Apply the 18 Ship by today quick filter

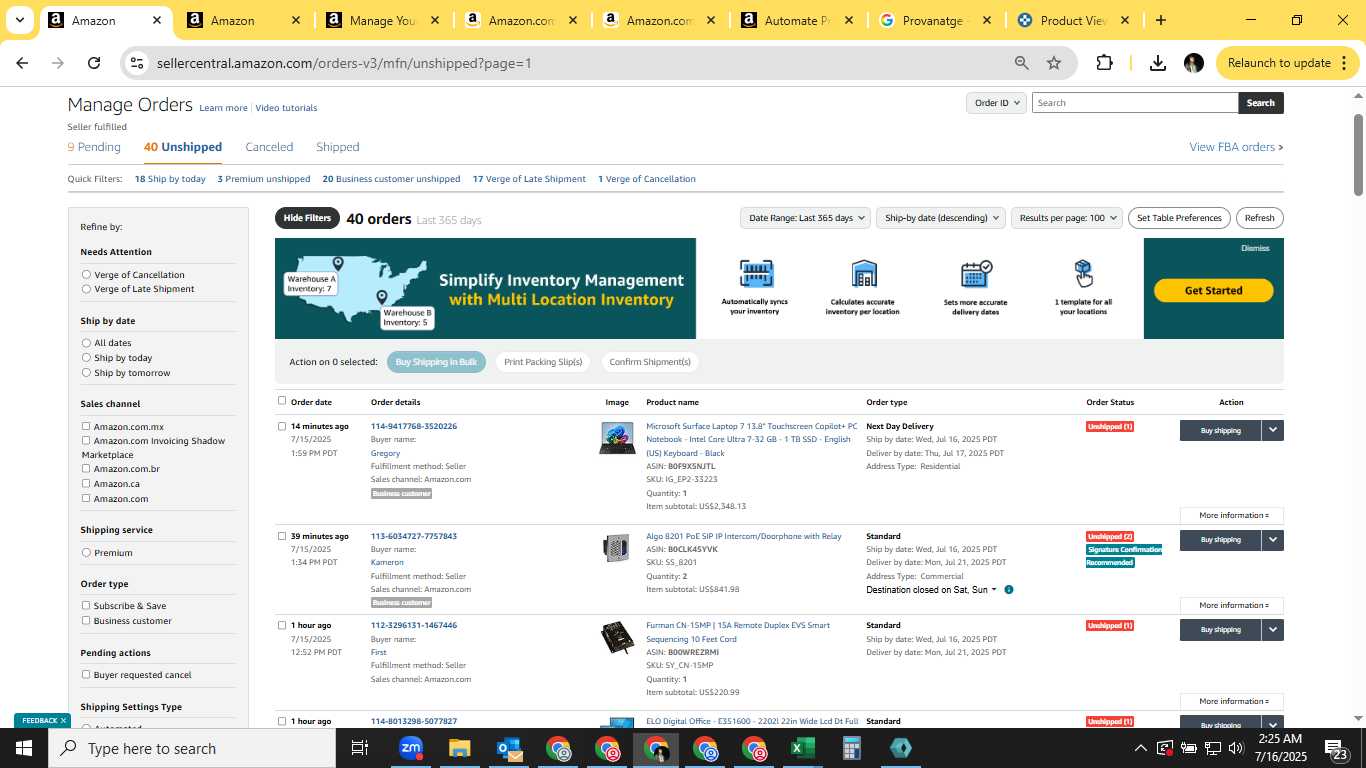pos(170,179)
